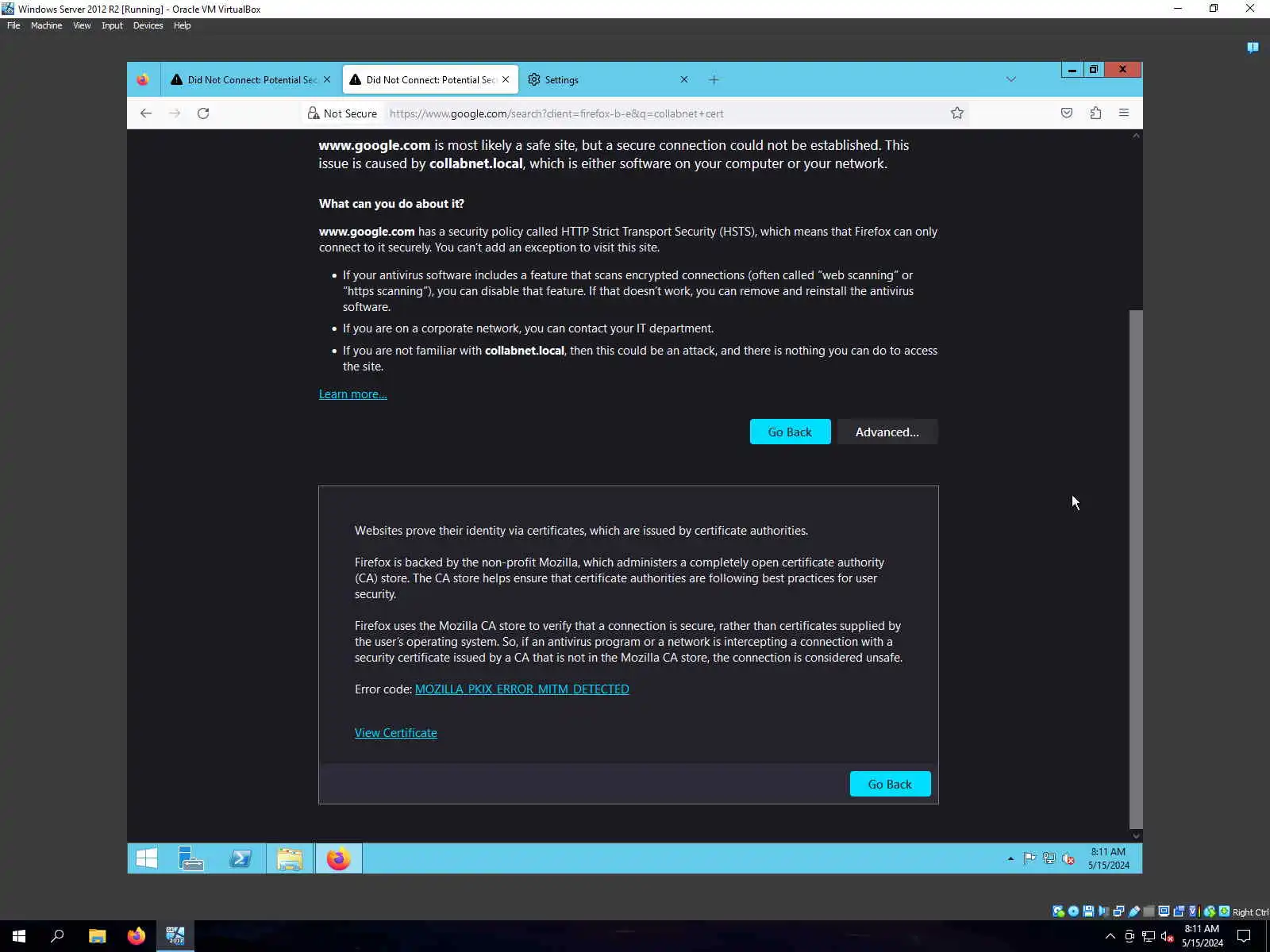
Task: Click Firefox View icon in tab bar
Action: [x=143, y=79]
